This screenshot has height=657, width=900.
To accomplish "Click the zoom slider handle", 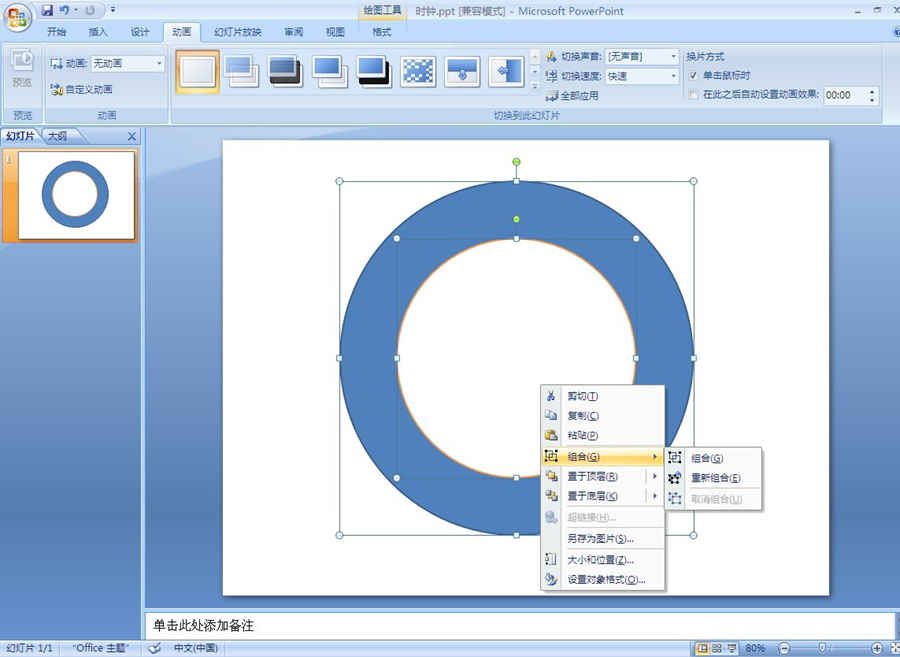I will click(x=823, y=648).
